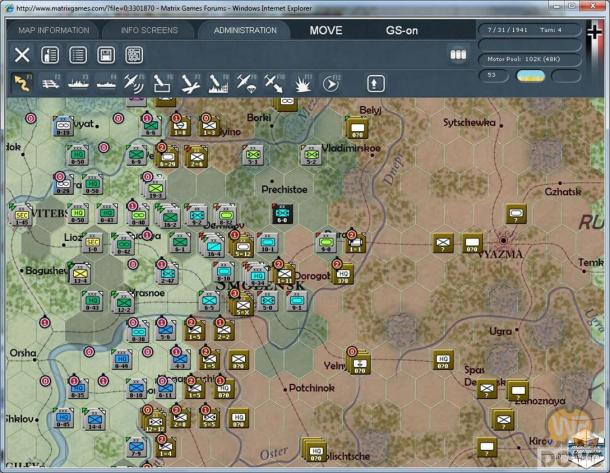Click the X icon in Administration toolbar
The width and height of the screenshot is (610, 473).
click(x=22, y=55)
